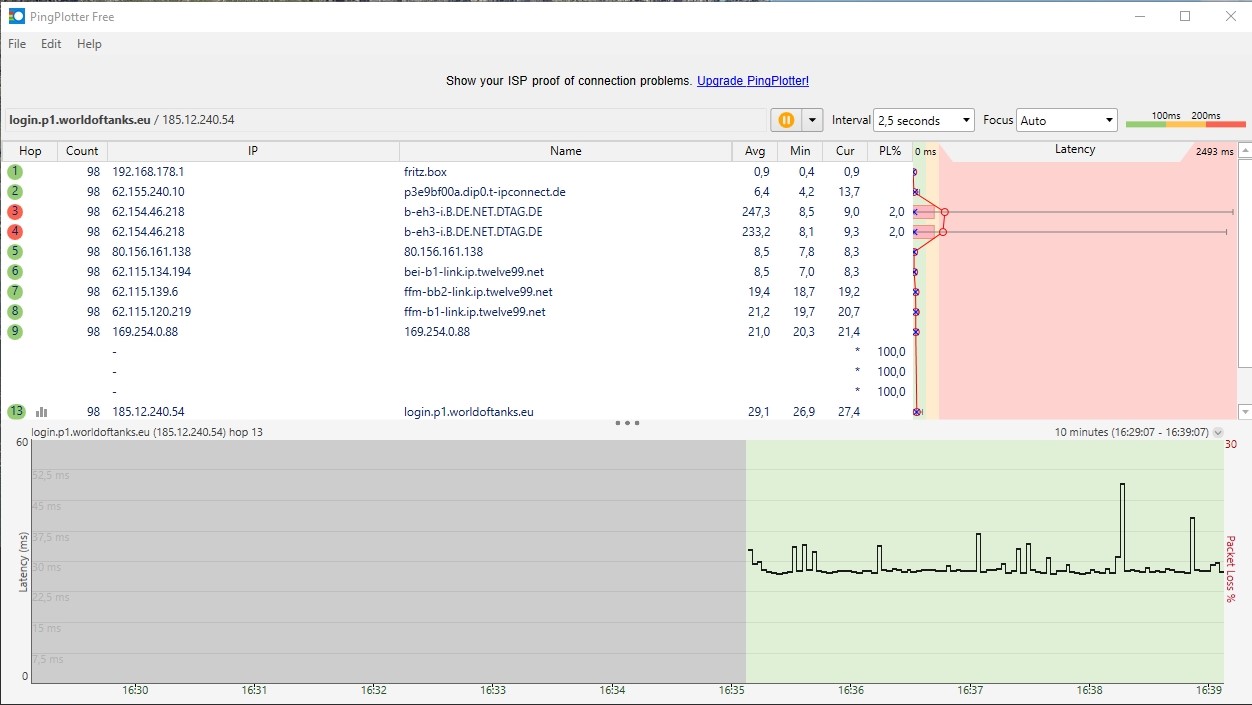
Task: Click bei-b1-link.ip.twelve99.net name
Action: coord(474,272)
